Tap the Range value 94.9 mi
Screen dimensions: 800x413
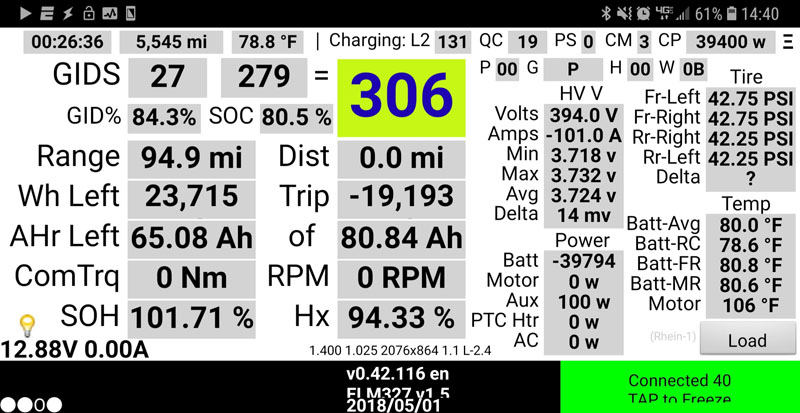click(x=187, y=157)
